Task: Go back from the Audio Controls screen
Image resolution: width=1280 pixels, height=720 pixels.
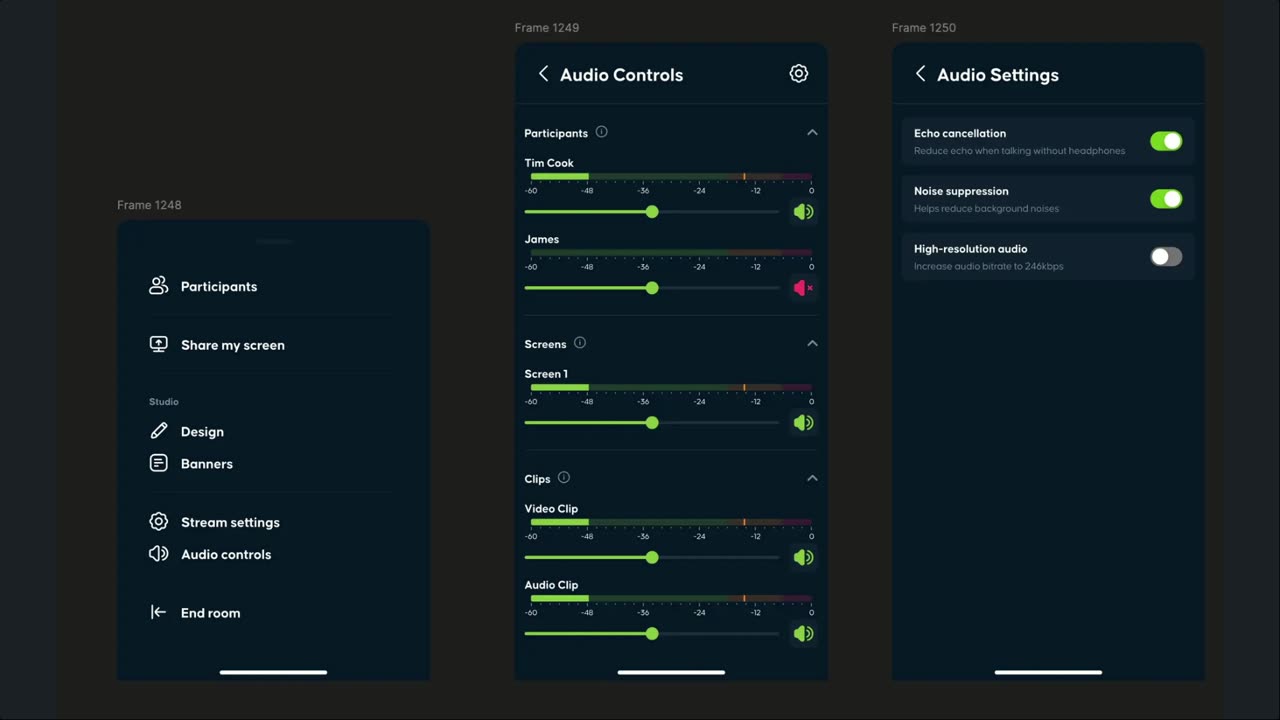Action: (543, 74)
